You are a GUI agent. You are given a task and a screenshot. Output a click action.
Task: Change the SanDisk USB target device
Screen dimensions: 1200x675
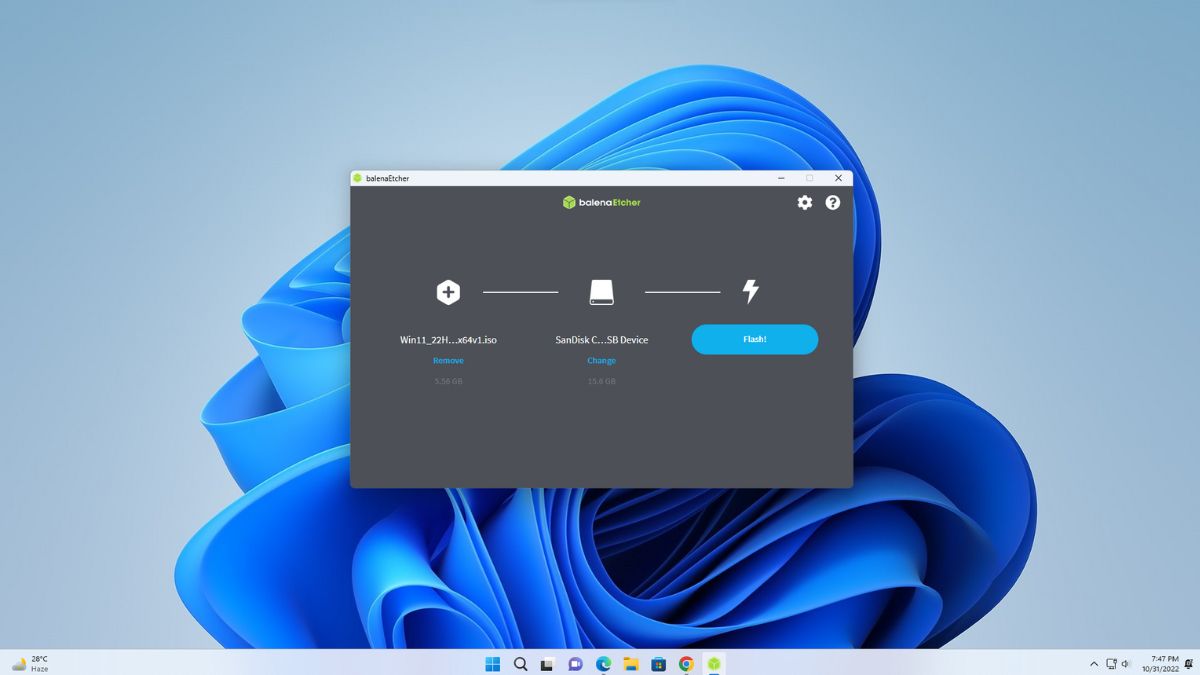point(601,360)
